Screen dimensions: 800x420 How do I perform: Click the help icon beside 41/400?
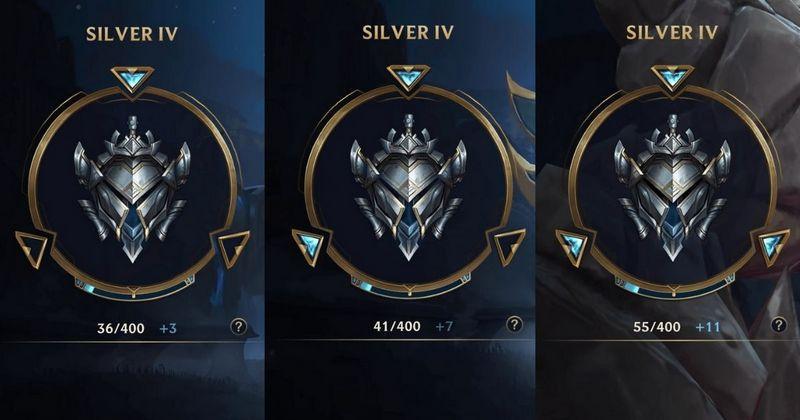[x=514, y=324]
